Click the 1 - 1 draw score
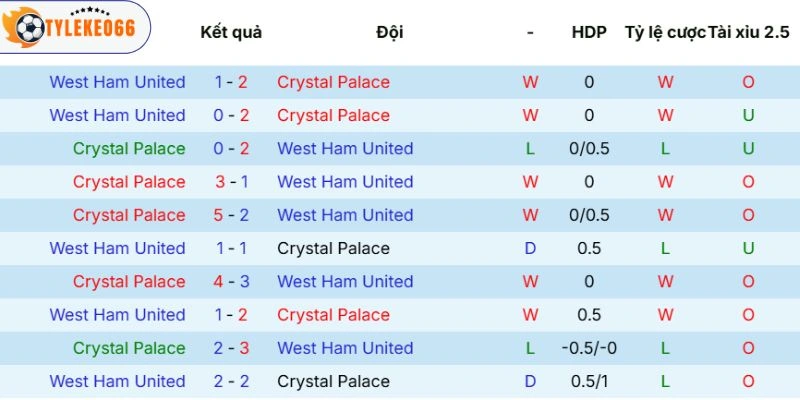The height and width of the screenshot is (400, 800). [x=231, y=248]
